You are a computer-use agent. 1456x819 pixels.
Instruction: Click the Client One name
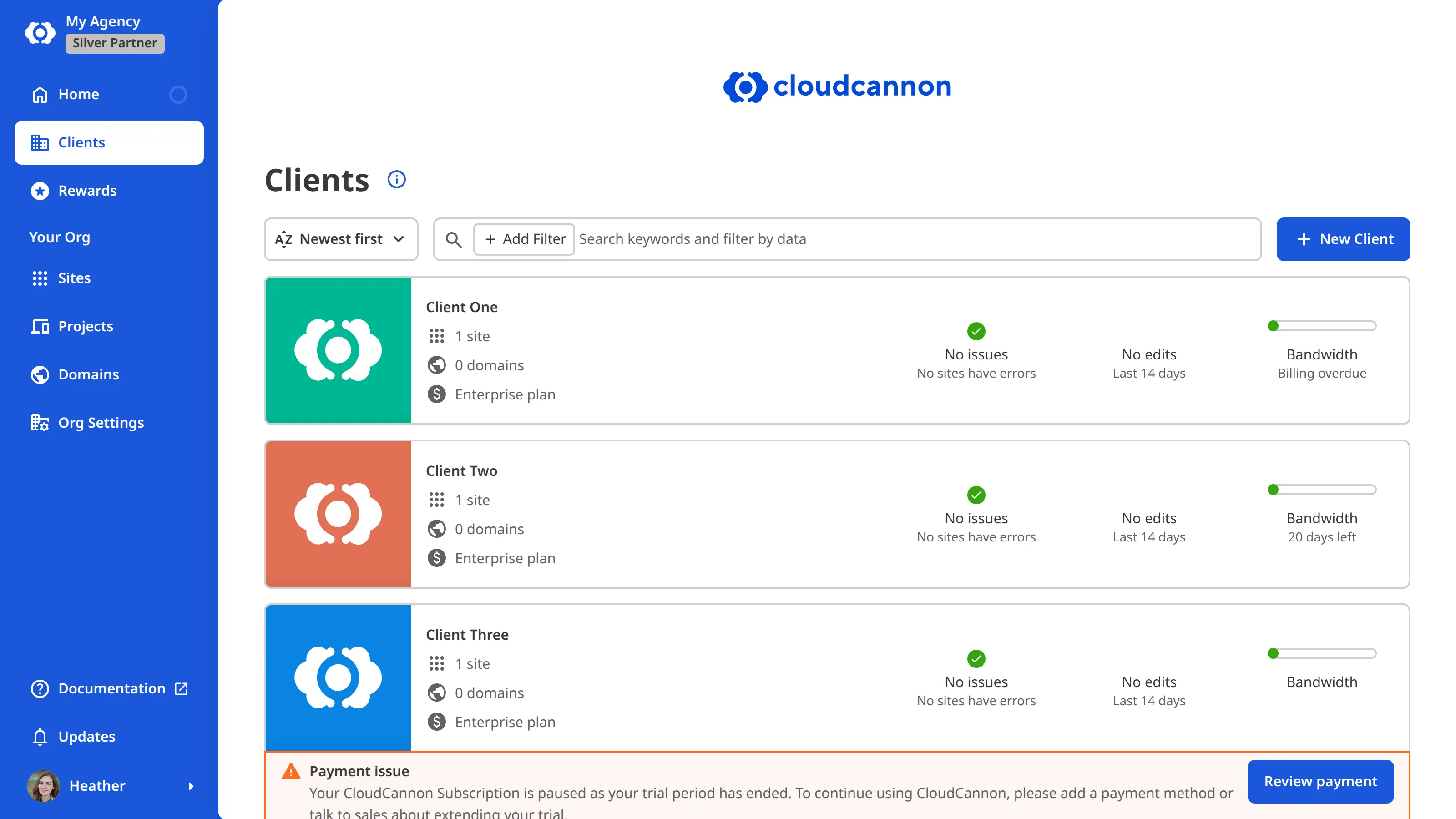(x=462, y=307)
